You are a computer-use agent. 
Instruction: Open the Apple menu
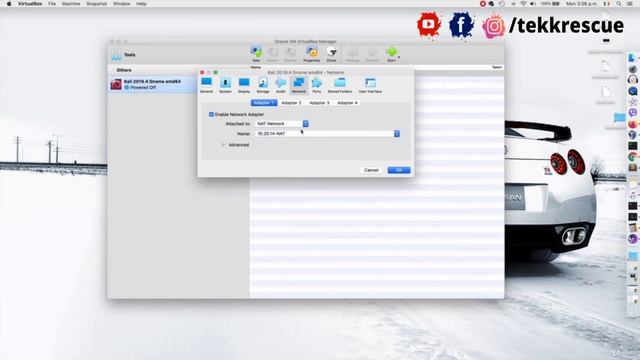pyautogui.click(x=9, y=4)
